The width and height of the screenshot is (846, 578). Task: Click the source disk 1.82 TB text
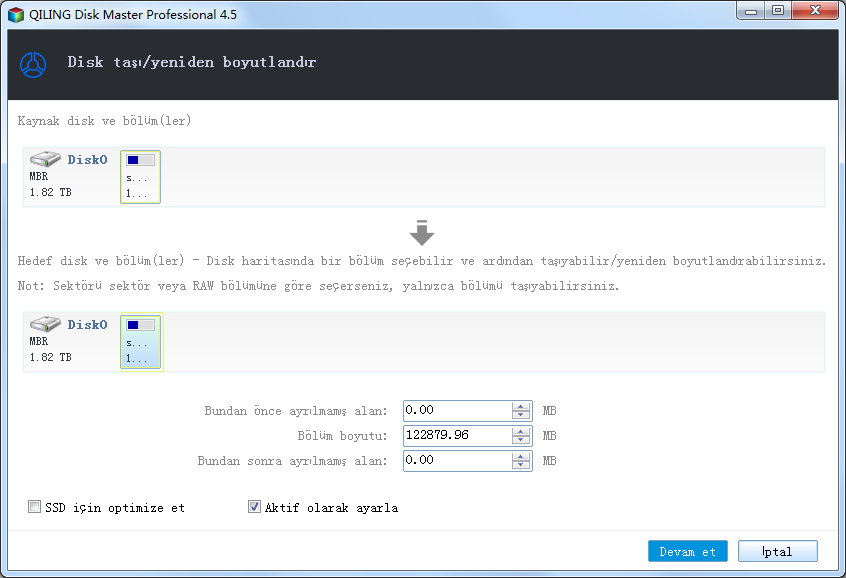(50, 192)
